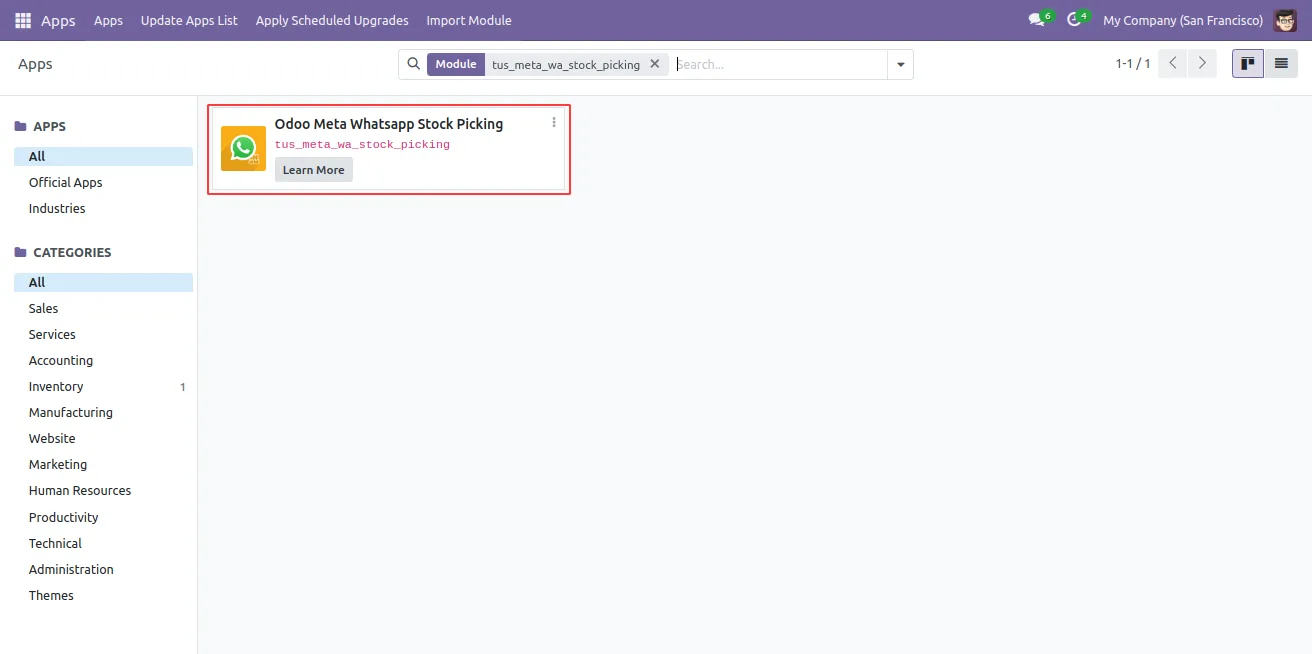The image size is (1312, 654).
Task: Open the Apps menu item
Action: point(108,20)
